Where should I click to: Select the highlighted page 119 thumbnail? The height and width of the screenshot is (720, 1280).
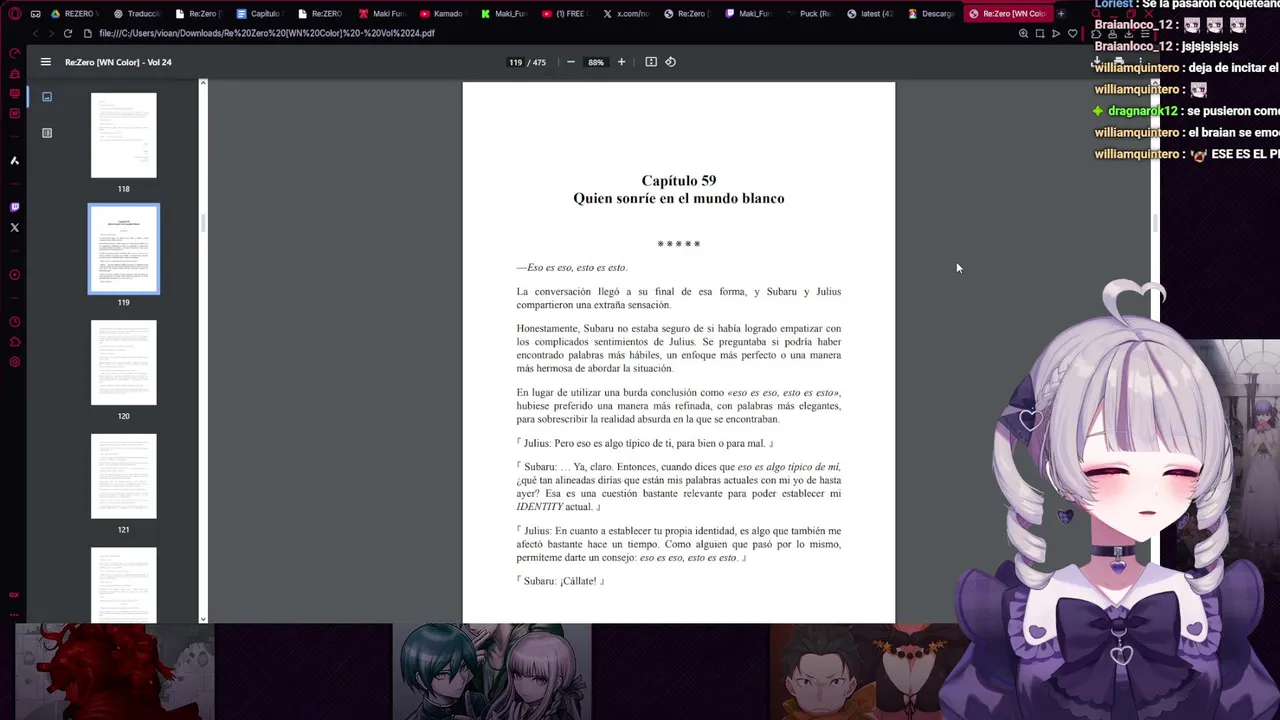click(124, 249)
